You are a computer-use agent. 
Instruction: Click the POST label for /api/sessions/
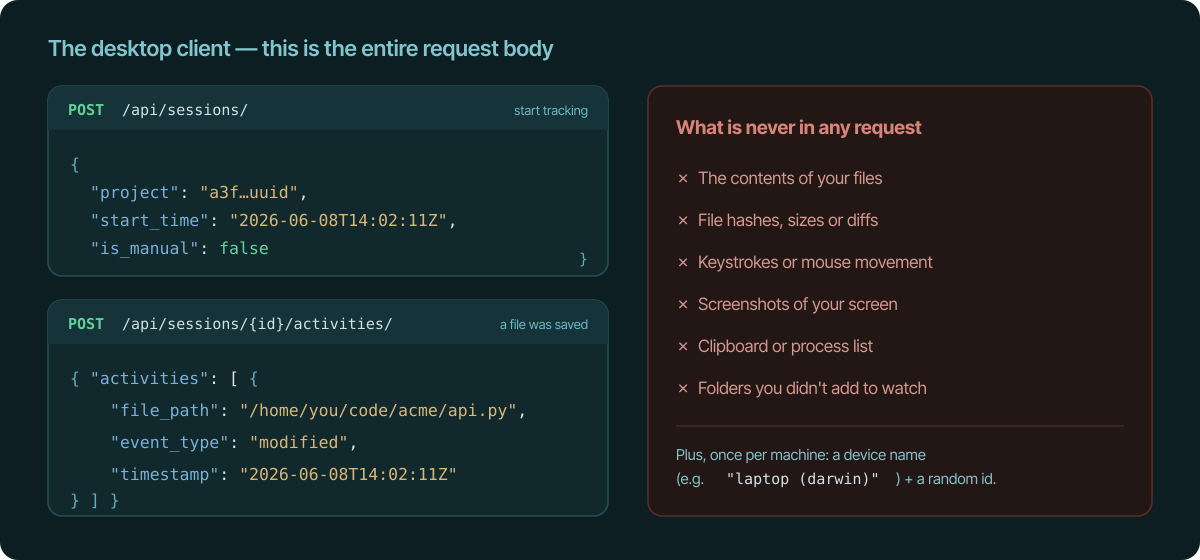tap(86, 110)
